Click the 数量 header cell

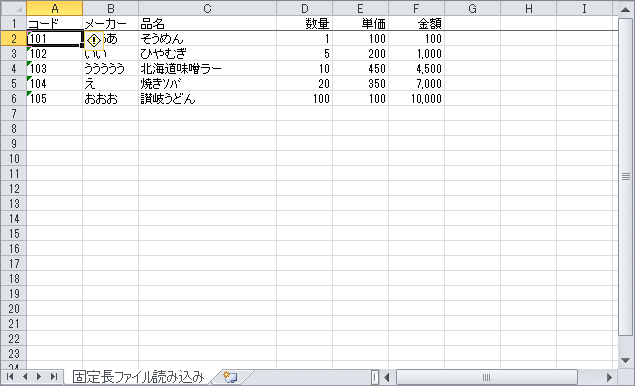pyautogui.click(x=305, y=23)
